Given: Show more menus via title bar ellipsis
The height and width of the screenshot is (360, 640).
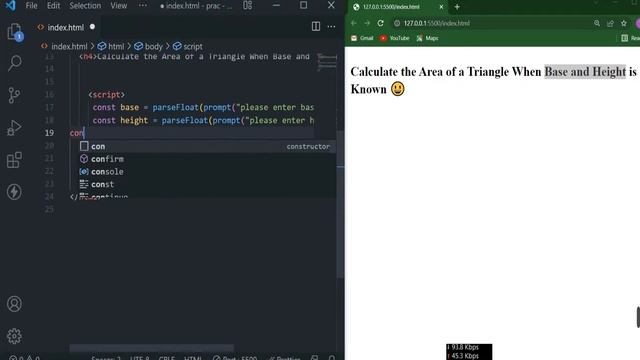Looking at the screenshot, I should pyautogui.click(x=142, y=5).
